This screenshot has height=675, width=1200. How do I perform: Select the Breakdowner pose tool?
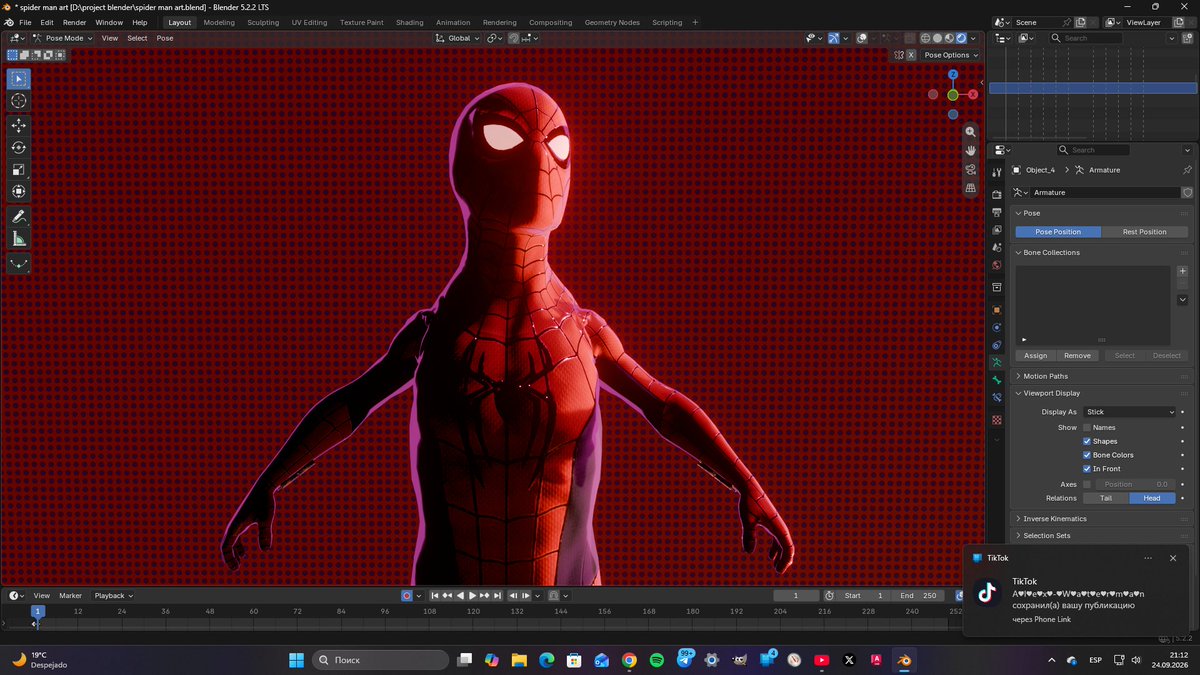[x=19, y=263]
